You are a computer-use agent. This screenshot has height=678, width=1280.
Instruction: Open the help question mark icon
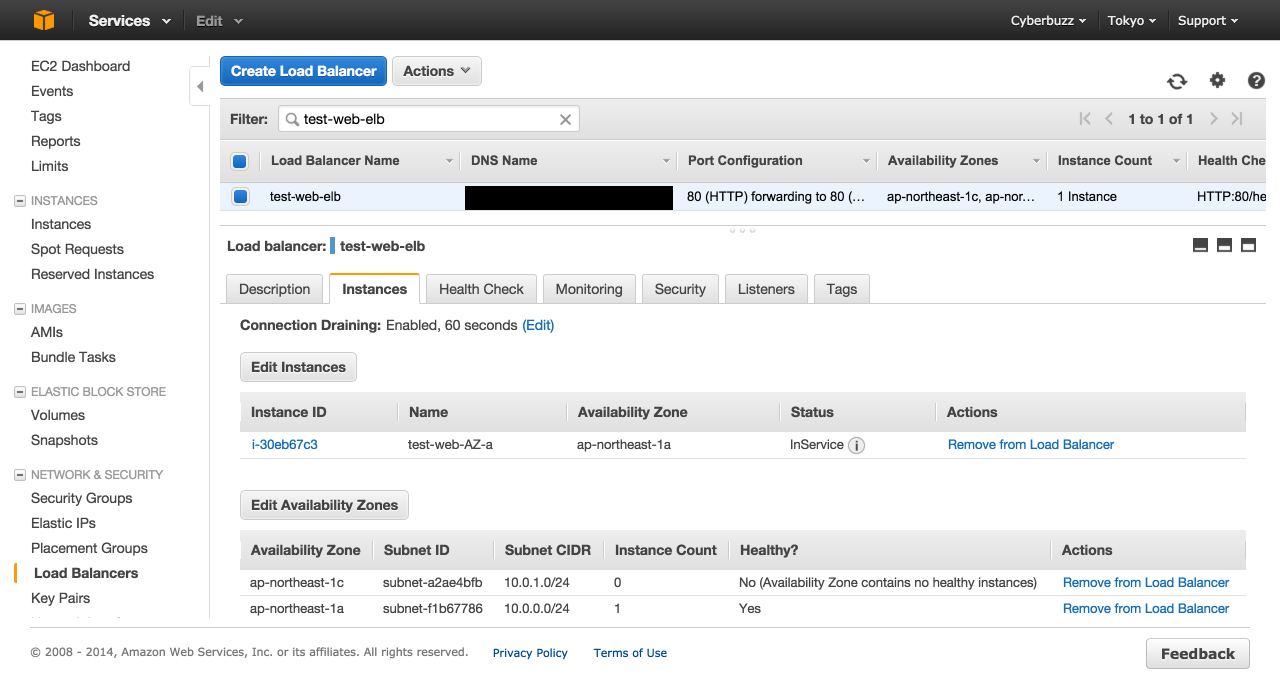(x=1256, y=81)
